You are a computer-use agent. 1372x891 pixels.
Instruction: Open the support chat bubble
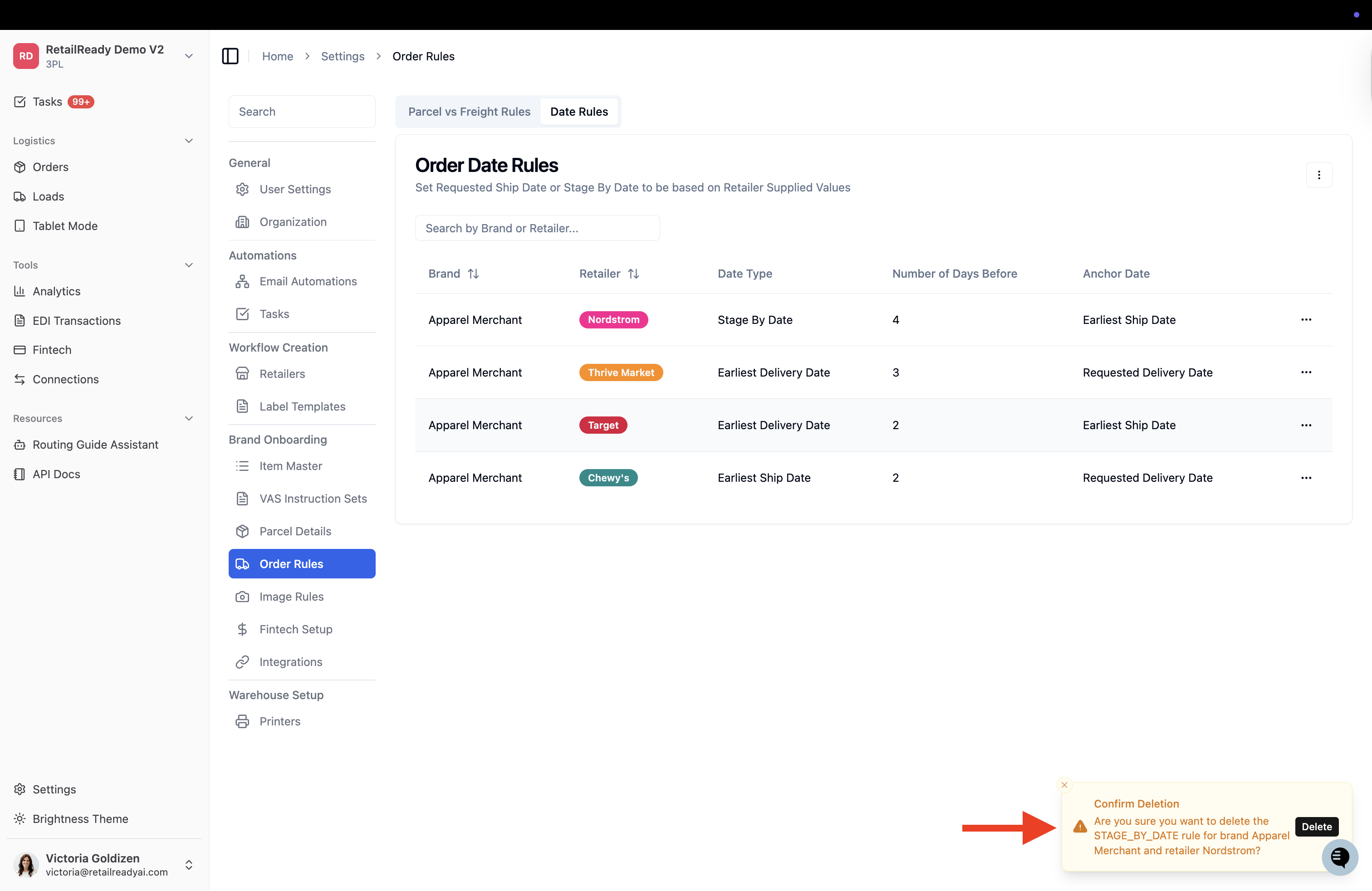point(1340,857)
